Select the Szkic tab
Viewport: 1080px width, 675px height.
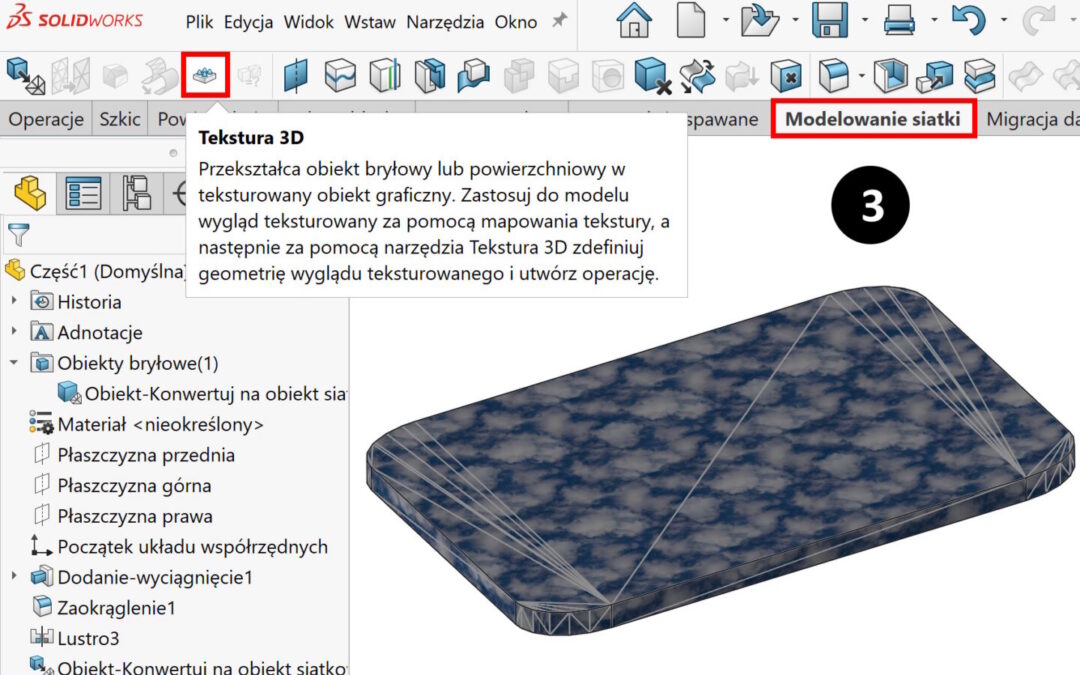point(120,120)
